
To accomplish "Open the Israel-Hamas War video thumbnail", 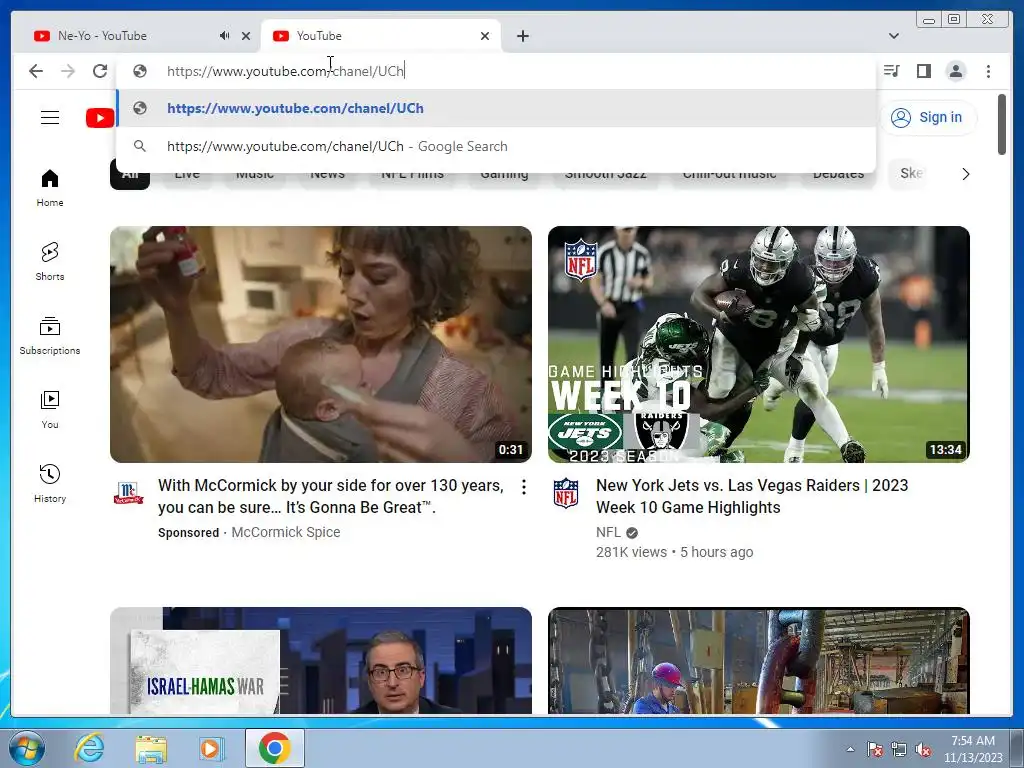I will pos(321,660).
